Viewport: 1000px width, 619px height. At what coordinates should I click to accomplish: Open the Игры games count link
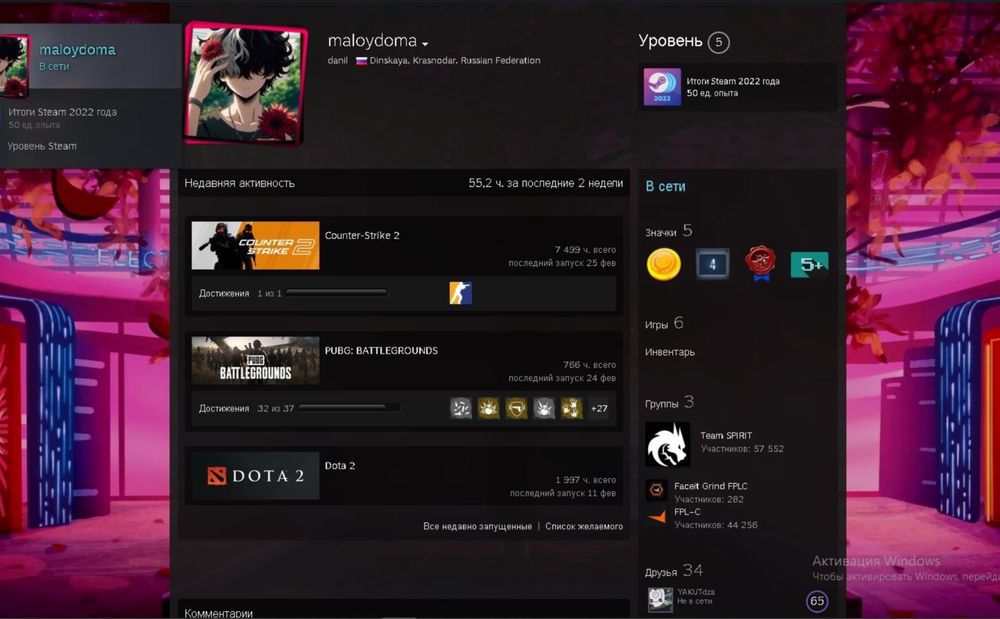(x=664, y=324)
